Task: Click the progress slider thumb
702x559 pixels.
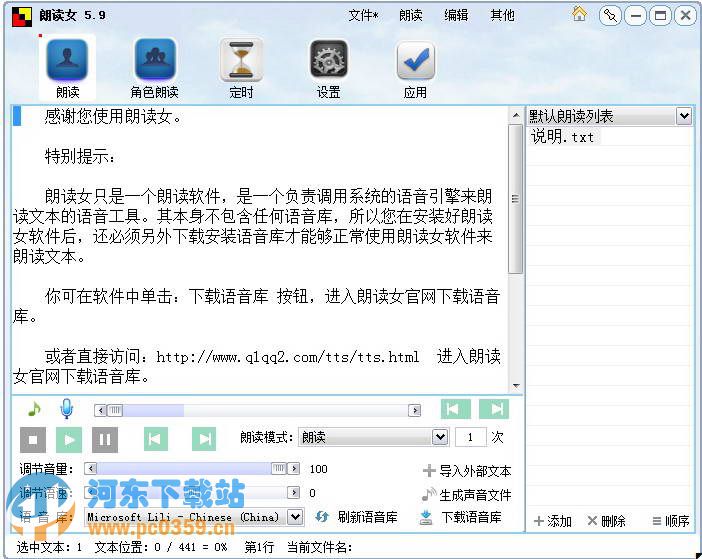Action: pos(115,410)
